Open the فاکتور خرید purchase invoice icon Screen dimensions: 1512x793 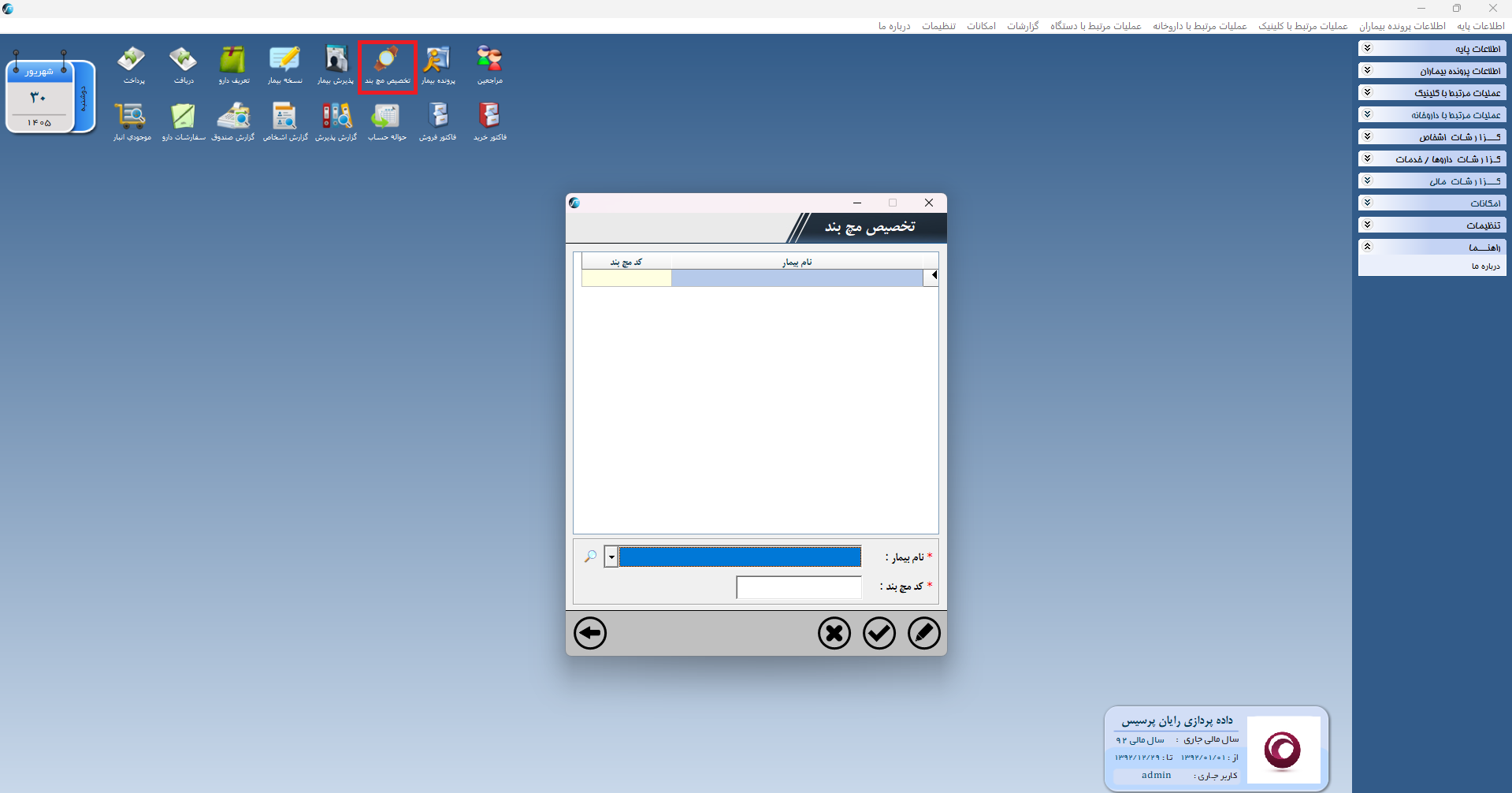[489, 121]
